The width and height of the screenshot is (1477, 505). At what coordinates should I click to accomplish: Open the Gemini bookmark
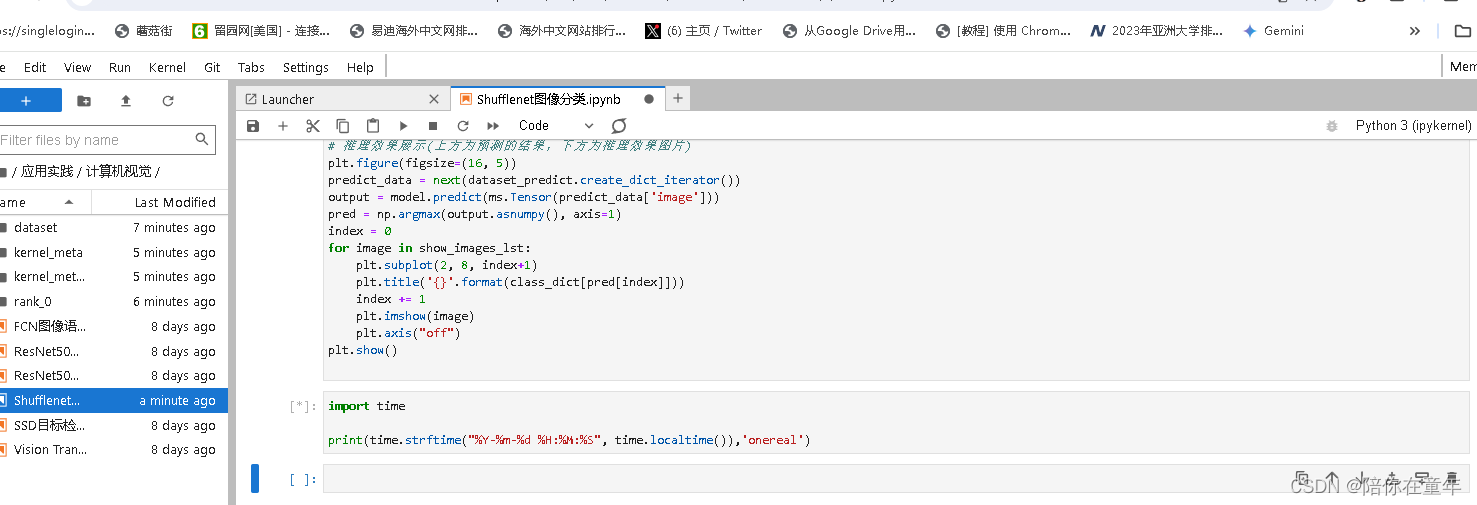pos(1274,31)
